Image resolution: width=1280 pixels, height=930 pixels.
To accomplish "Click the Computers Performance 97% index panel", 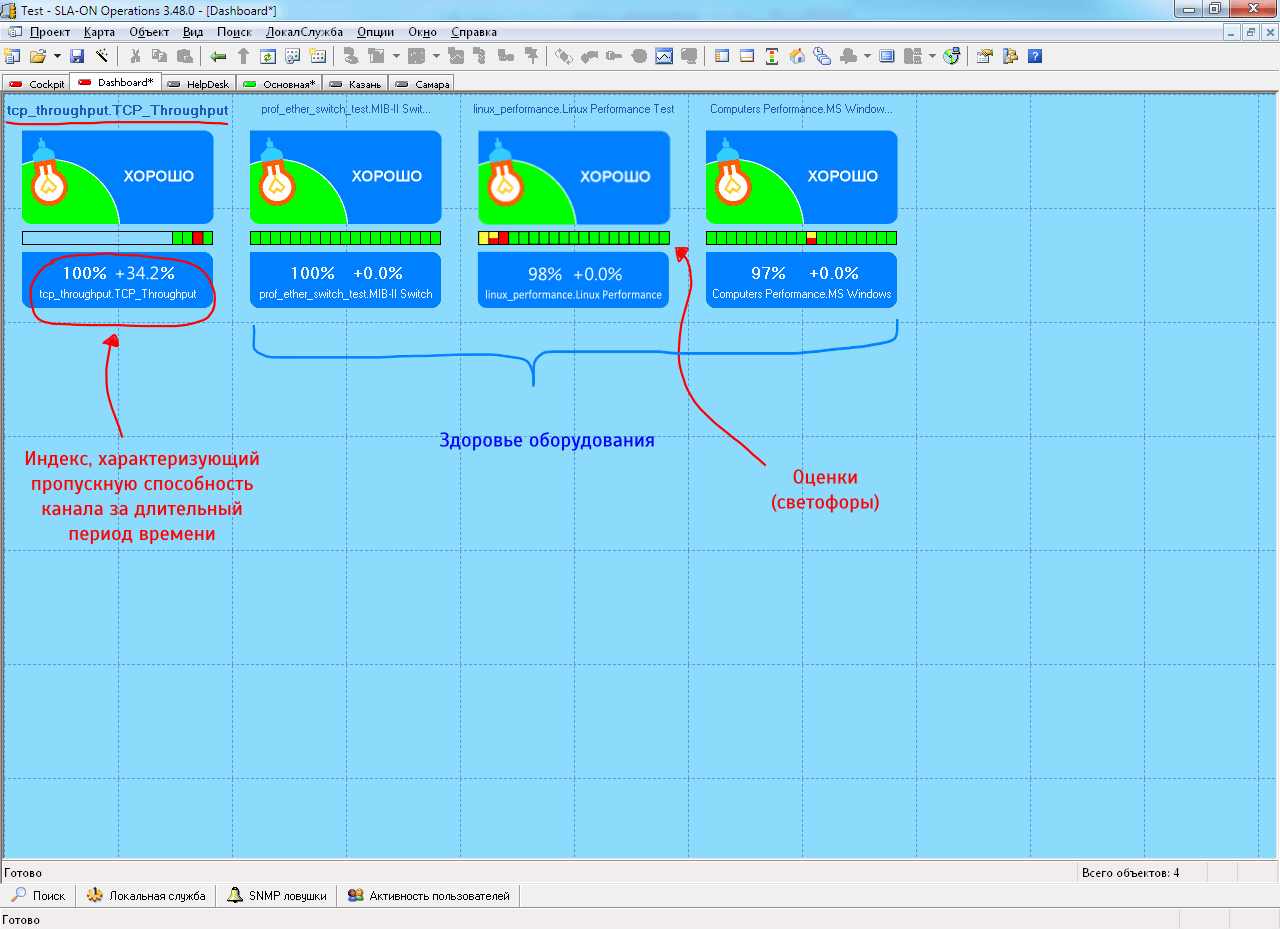I will coord(801,280).
